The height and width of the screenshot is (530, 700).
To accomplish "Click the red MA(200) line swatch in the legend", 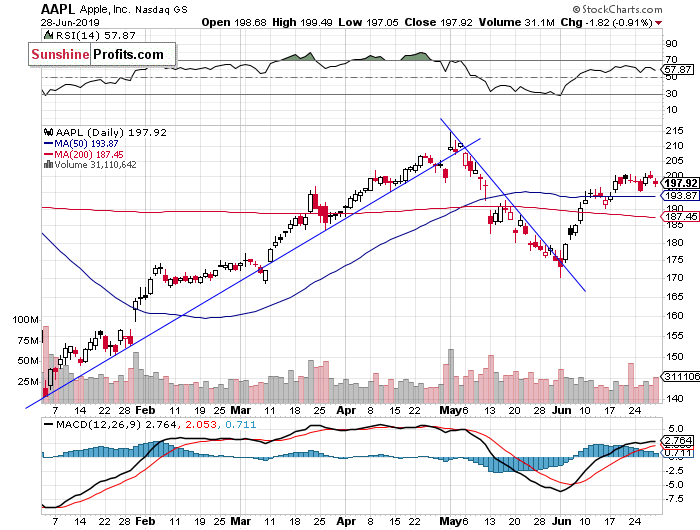I will click(49, 154).
